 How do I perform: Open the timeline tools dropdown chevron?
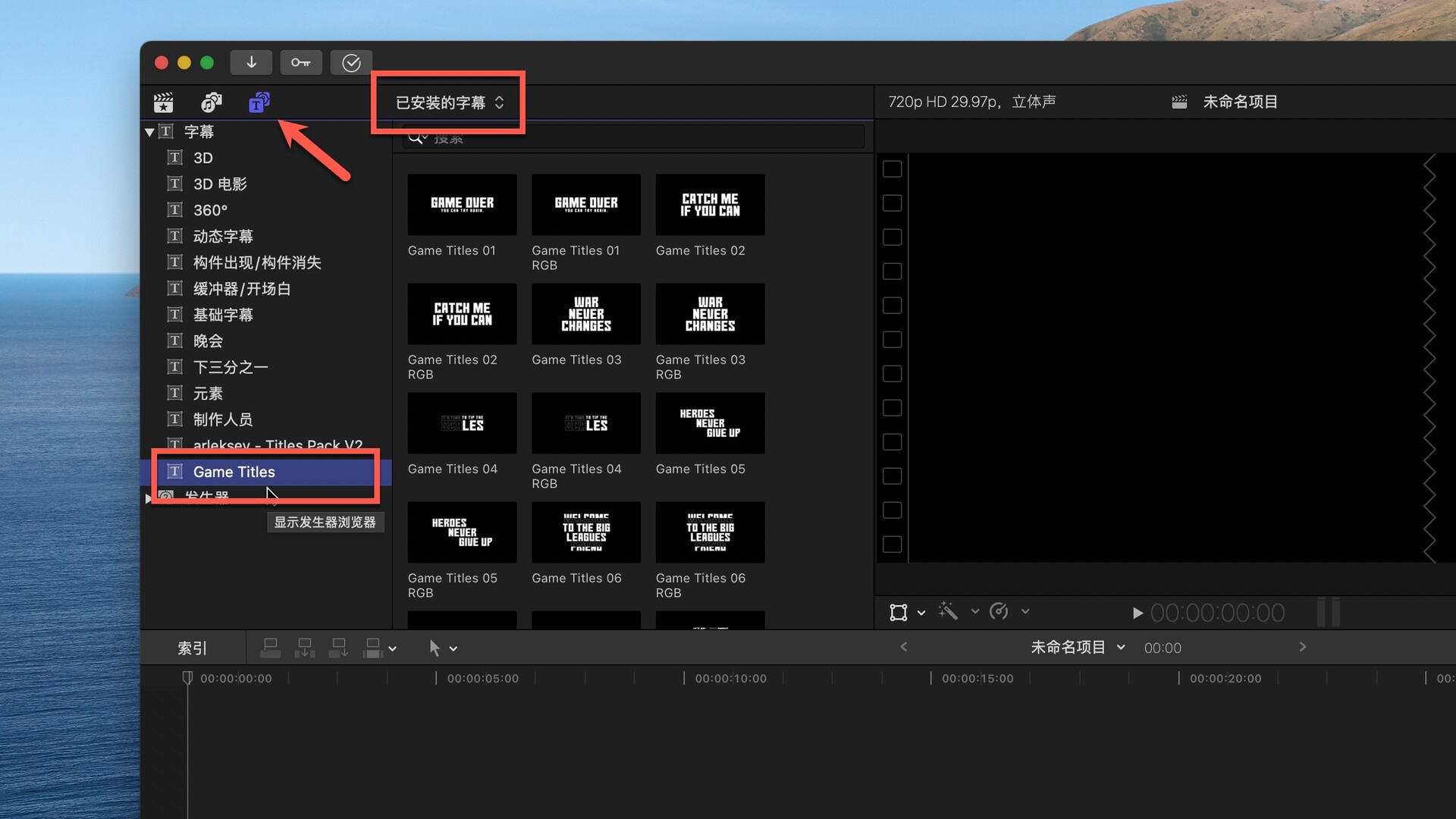click(x=453, y=649)
